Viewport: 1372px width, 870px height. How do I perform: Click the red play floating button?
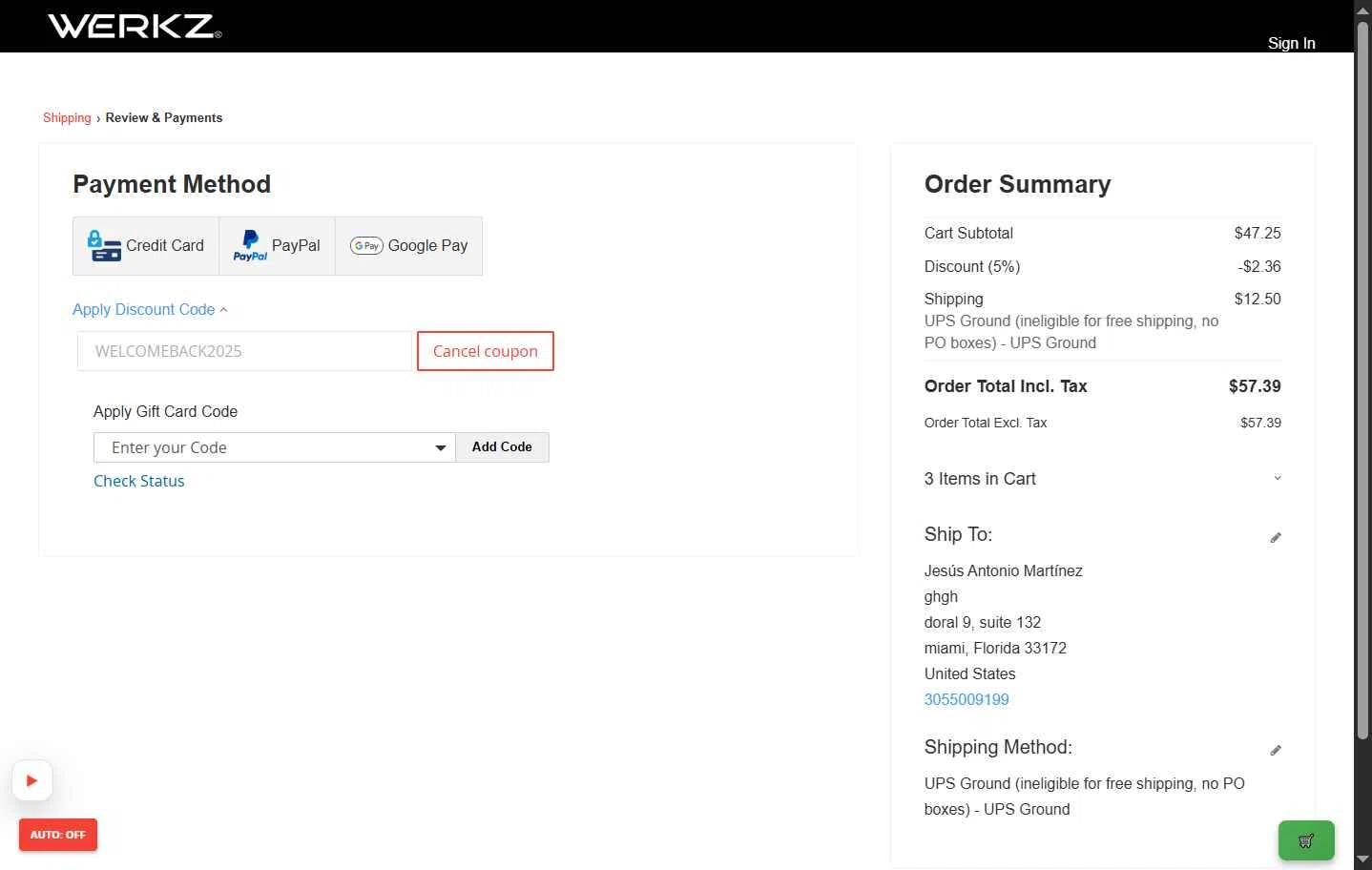click(x=31, y=780)
